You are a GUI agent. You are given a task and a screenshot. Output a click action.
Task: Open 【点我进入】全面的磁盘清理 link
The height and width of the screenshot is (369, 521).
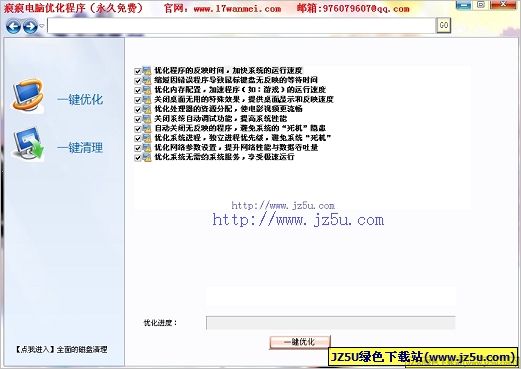[x=61, y=350]
